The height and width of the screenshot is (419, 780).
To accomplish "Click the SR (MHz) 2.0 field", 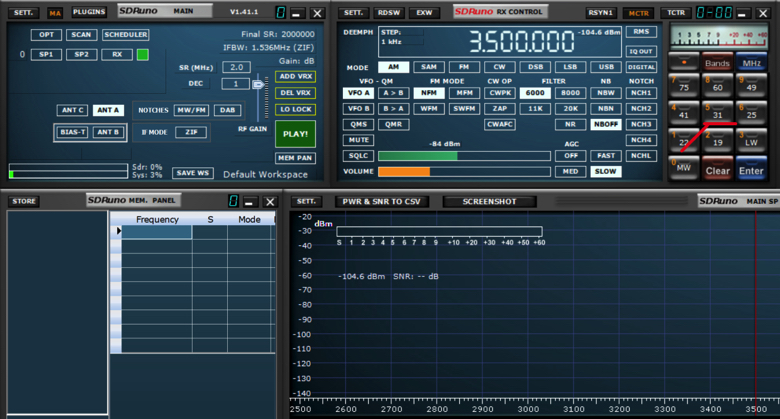I will (x=236, y=67).
